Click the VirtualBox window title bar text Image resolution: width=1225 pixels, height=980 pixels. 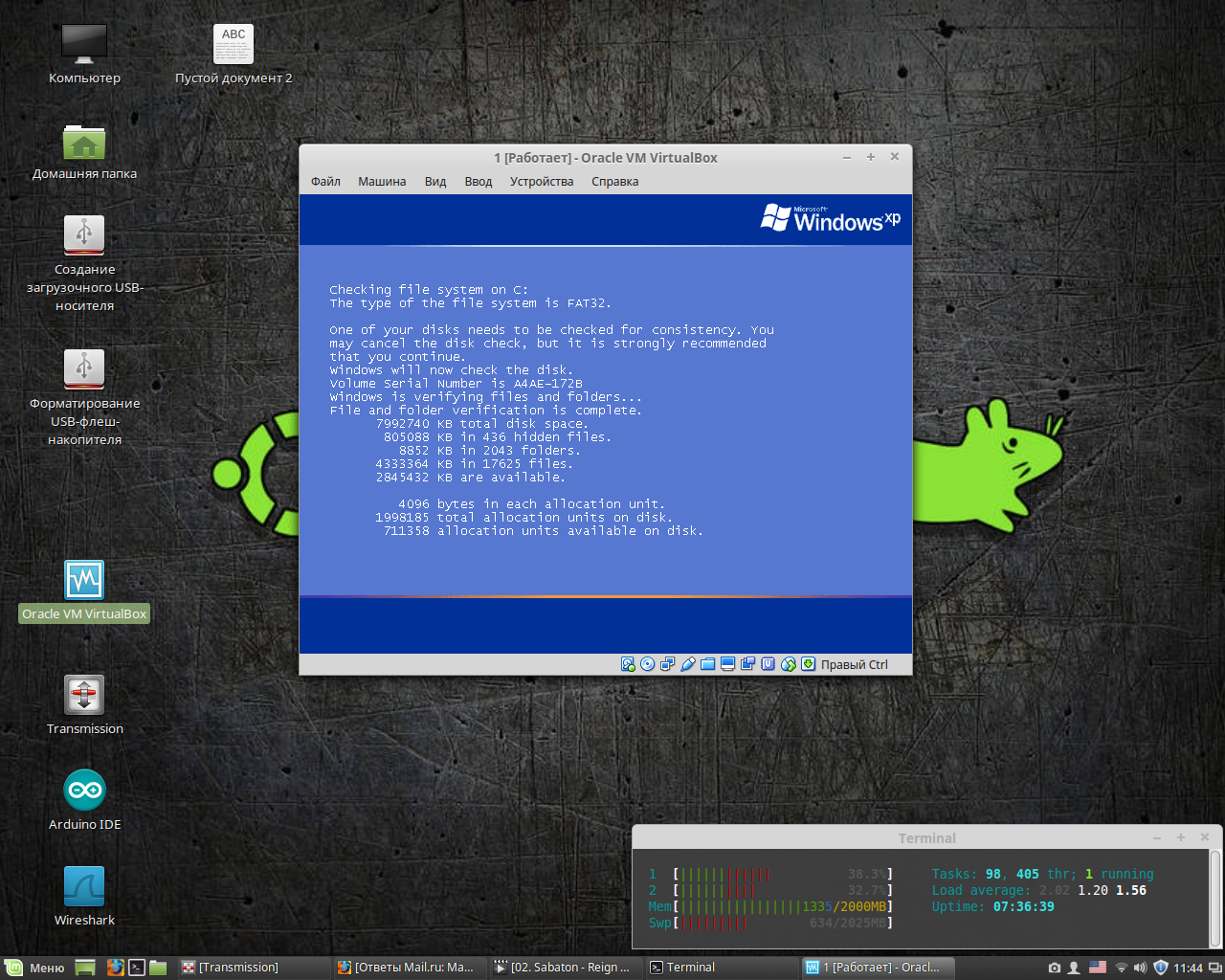pos(606,158)
